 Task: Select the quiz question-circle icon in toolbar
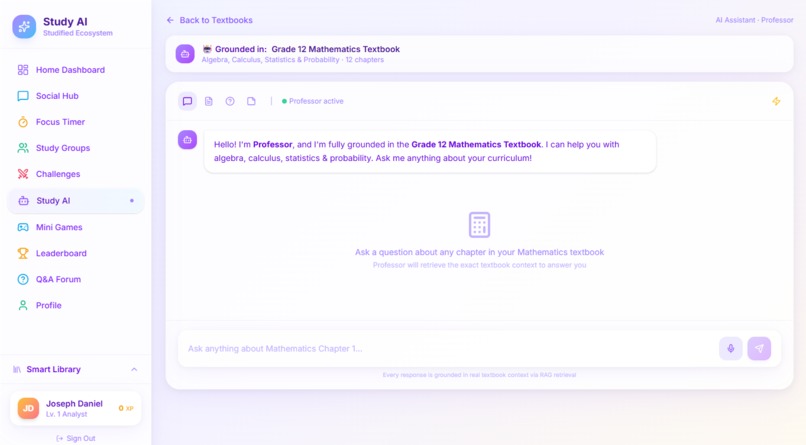230,101
